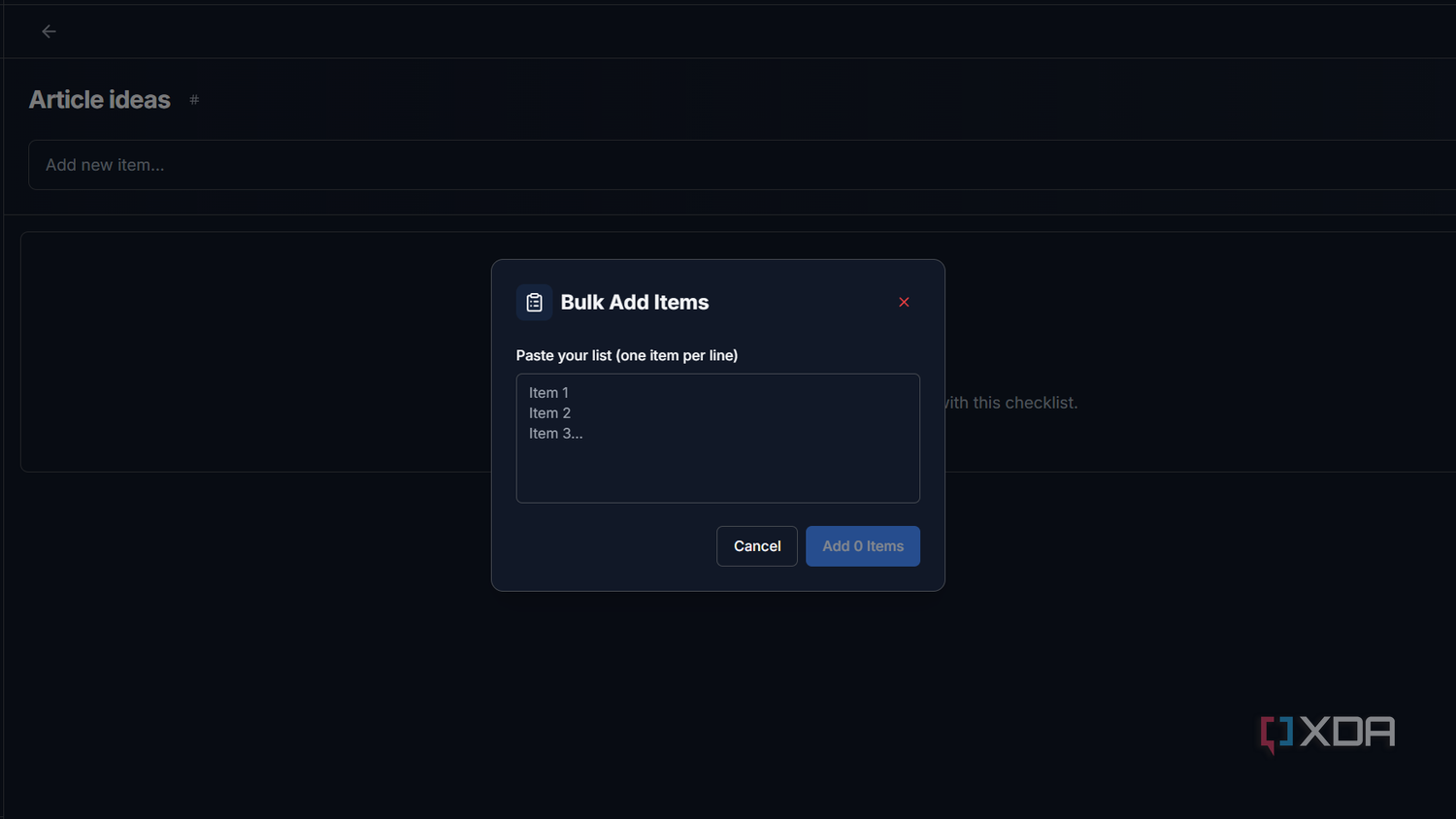Click the clipboard icon in Bulk Add Items dialog
The width and height of the screenshot is (1456, 819).
pyautogui.click(x=534, y=303)
